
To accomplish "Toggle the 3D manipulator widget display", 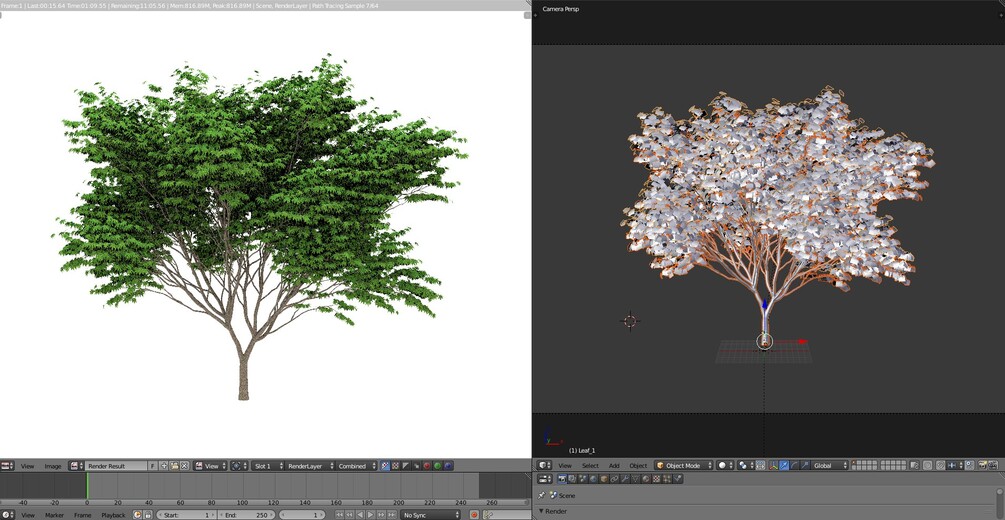I will [x=773, y=465].
